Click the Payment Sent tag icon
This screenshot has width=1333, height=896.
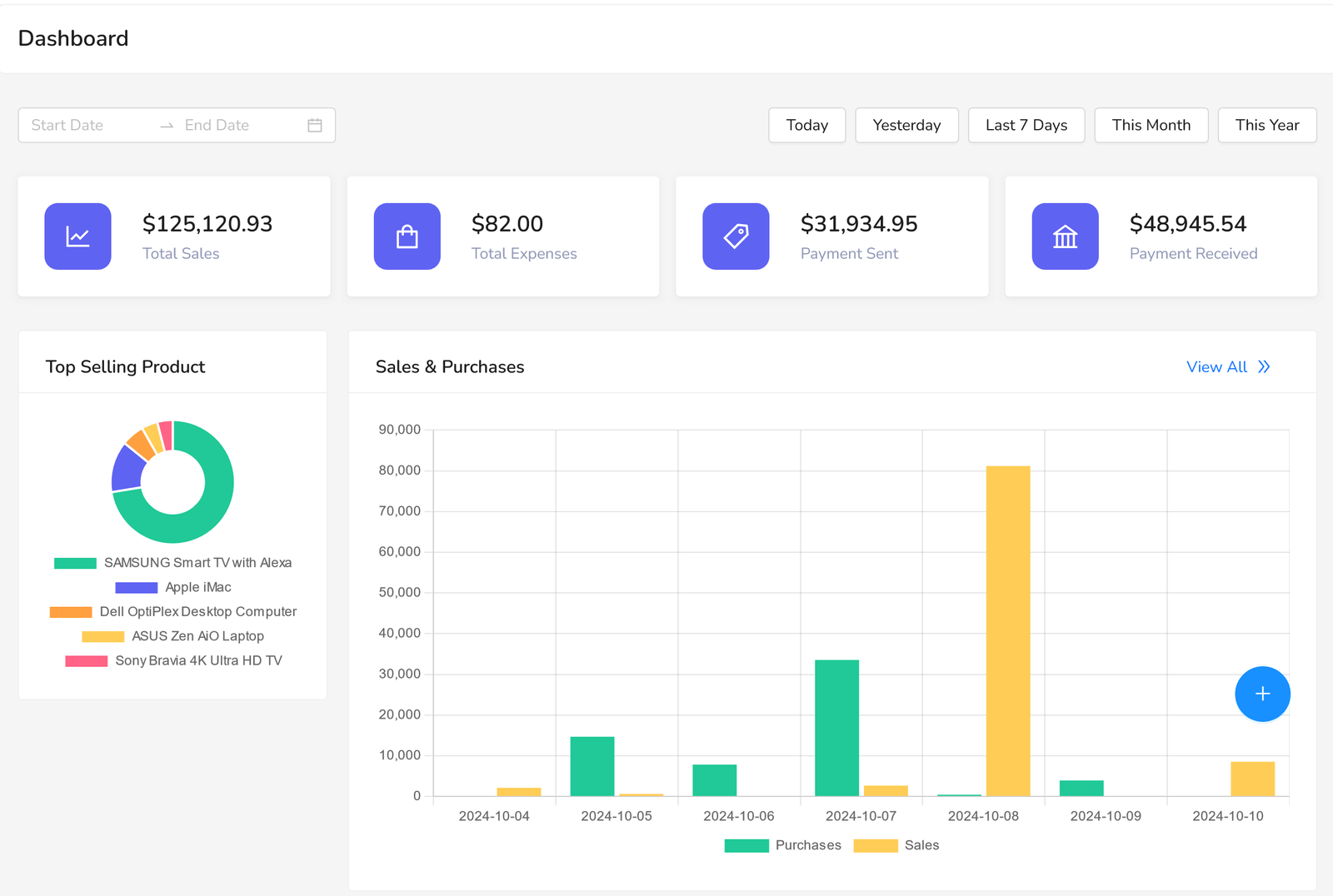pos(736,236)
